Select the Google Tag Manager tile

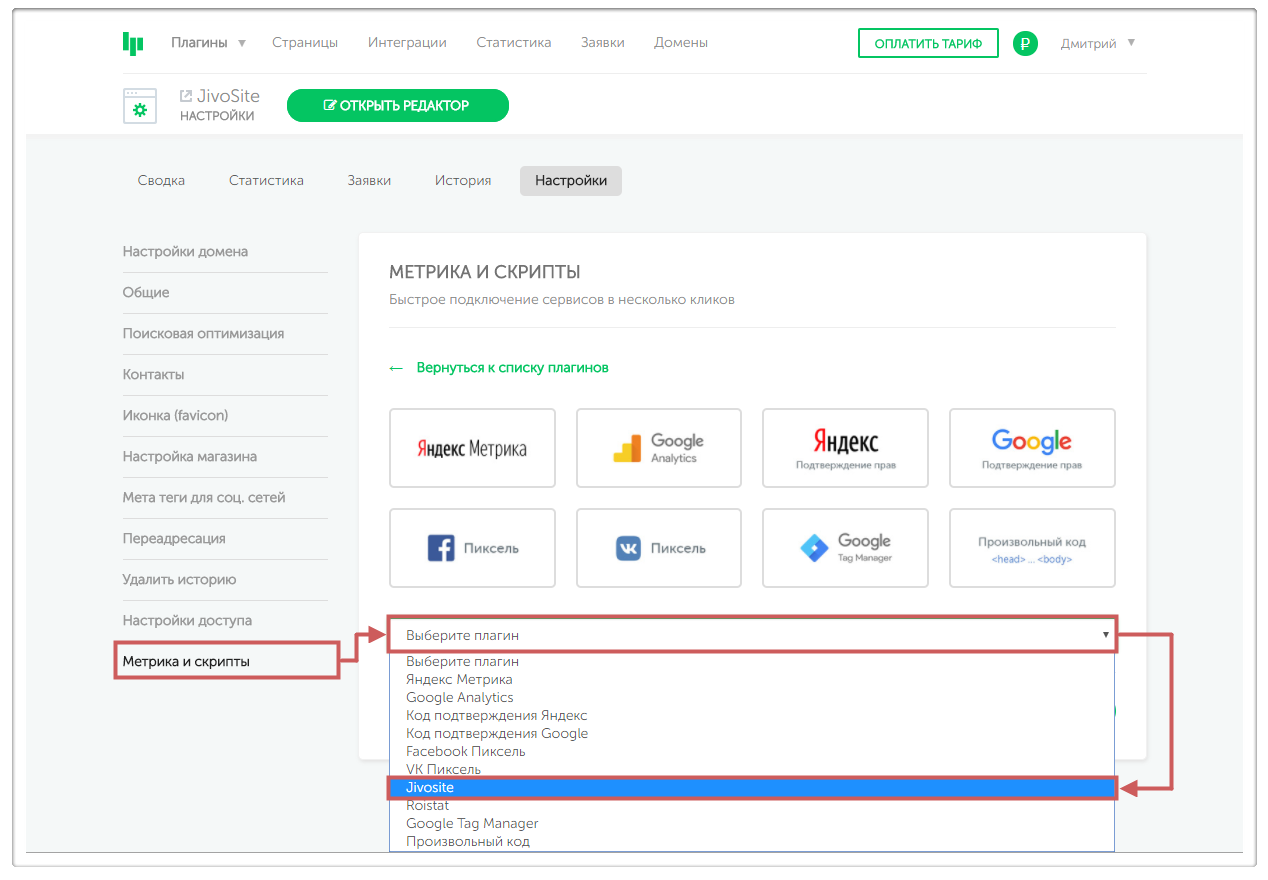845,548
